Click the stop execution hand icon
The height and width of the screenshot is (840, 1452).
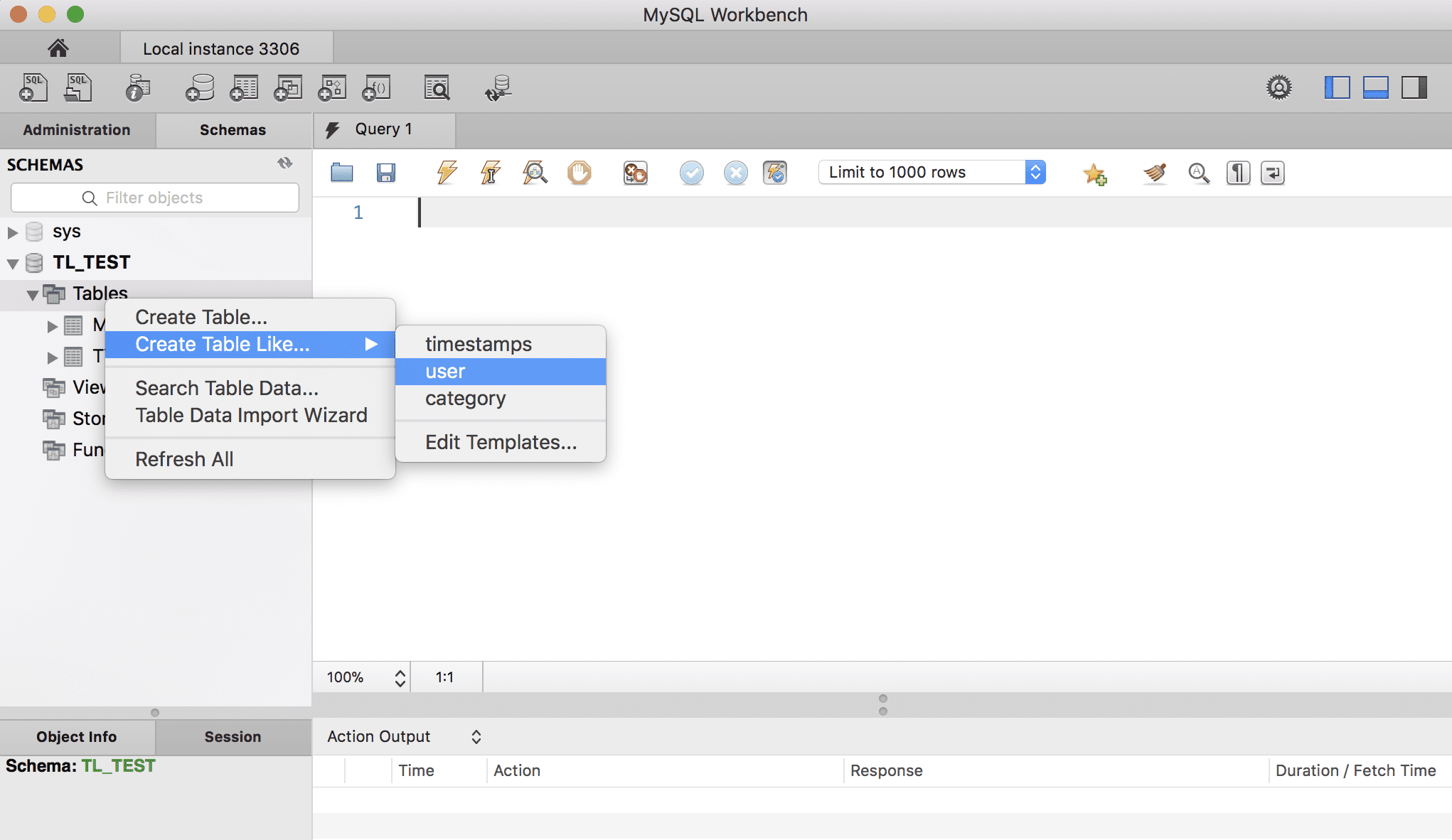[x=579, y=173]
